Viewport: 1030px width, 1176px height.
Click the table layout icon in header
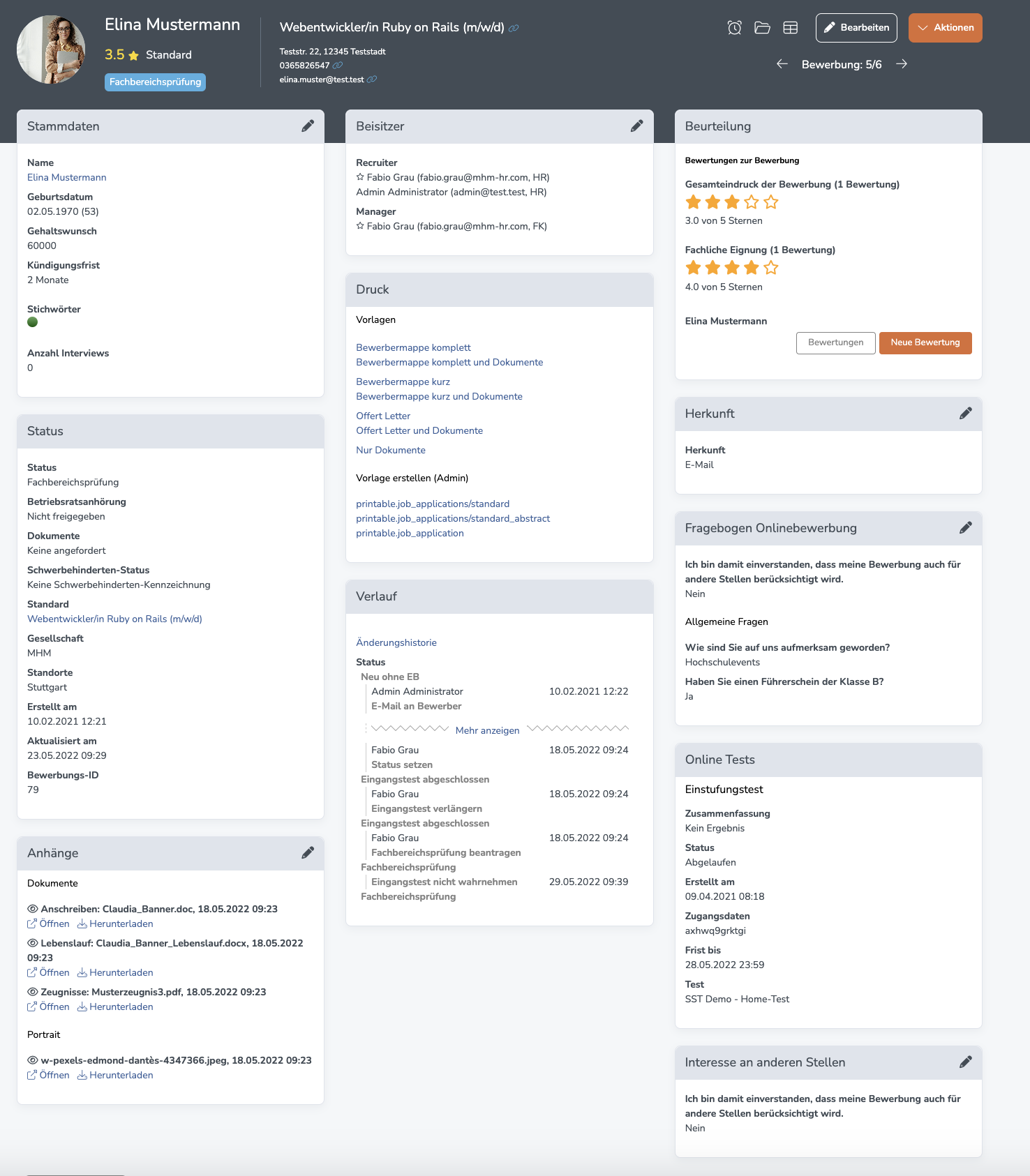(x=791, y=28)
